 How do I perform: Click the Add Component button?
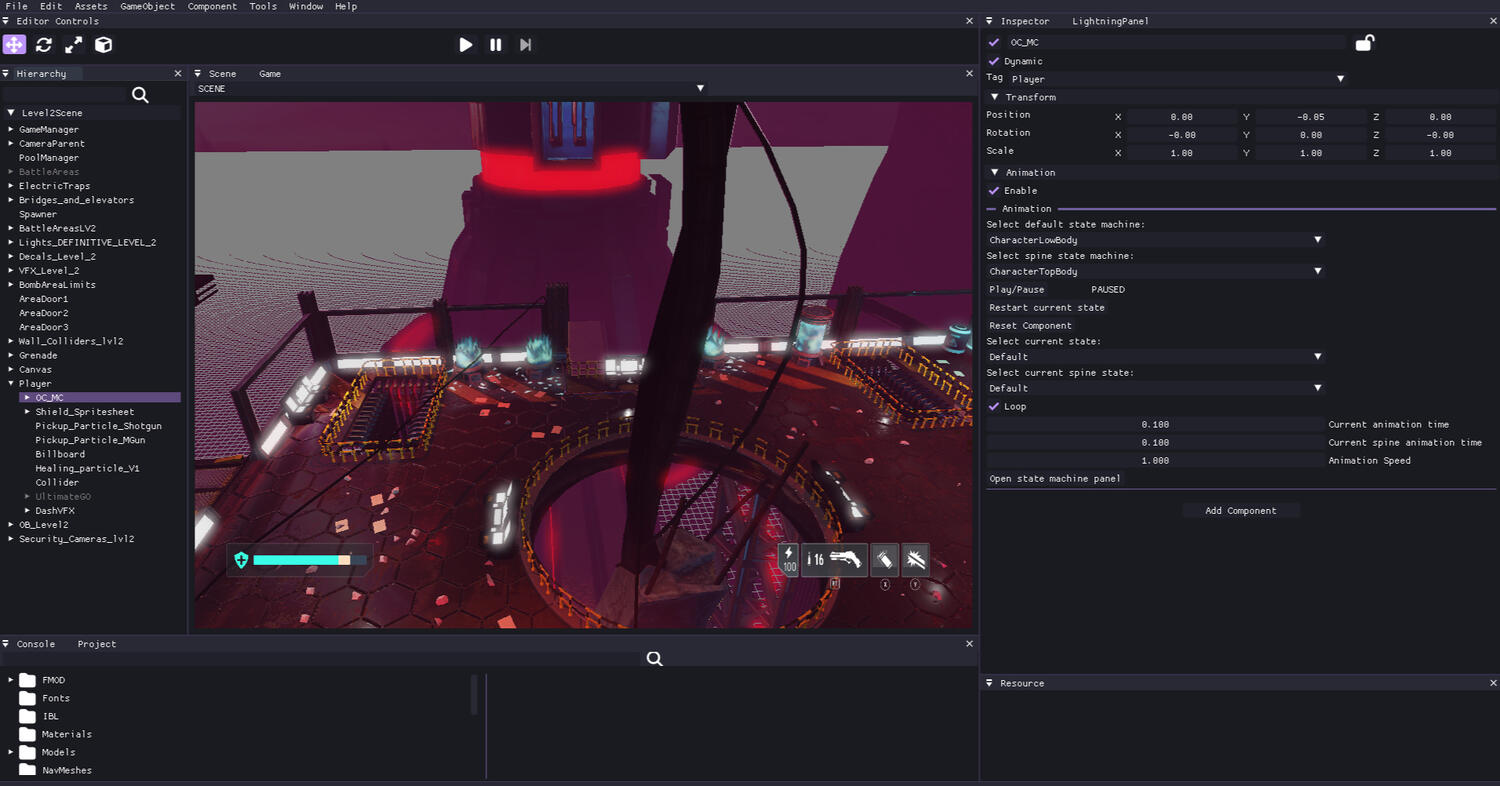click(x=1240, y=511)
